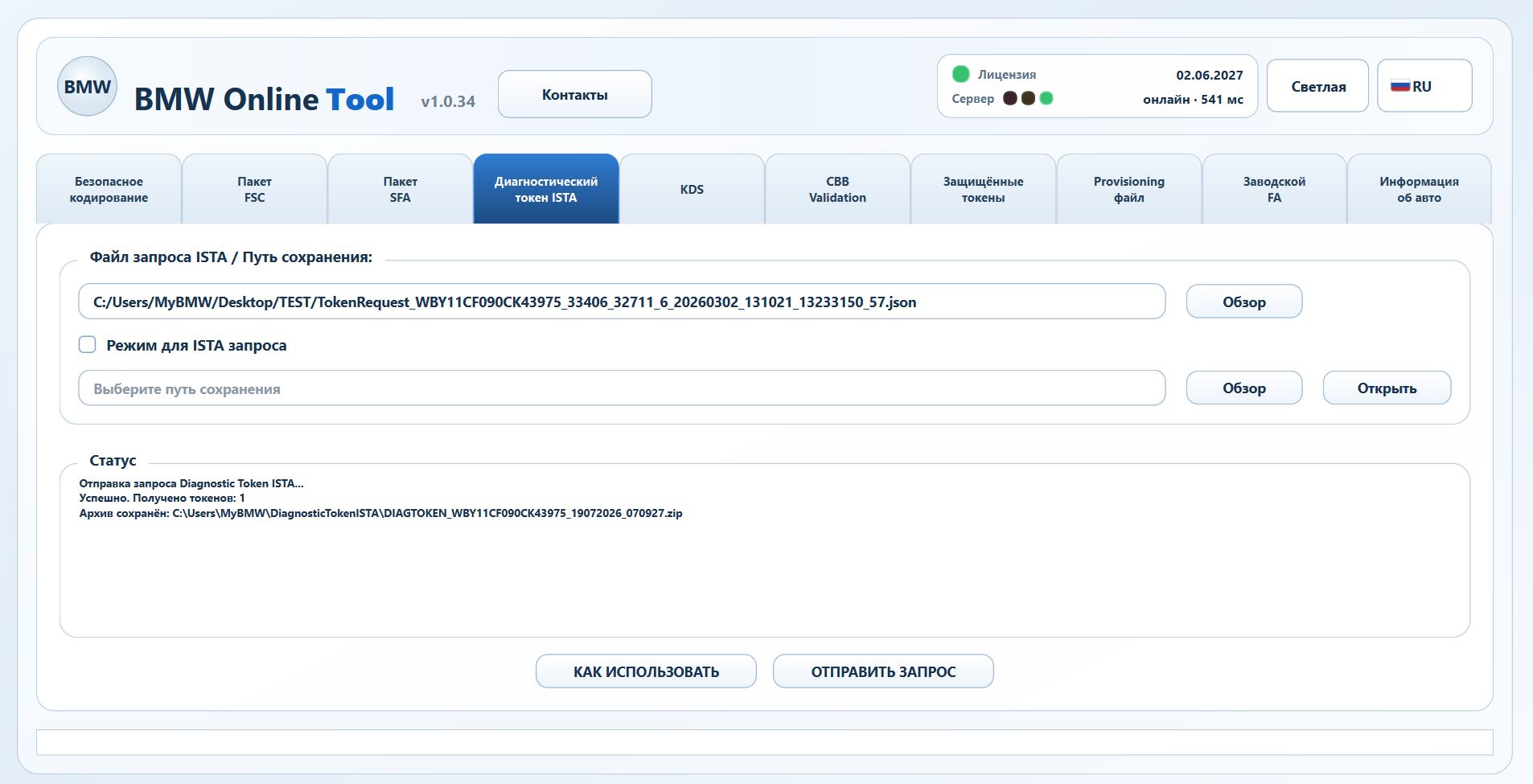Image resolution: width=1533 pixels, height=784 pixels.
Task: Enable the ISTA request mode checkbox
Action: click(x=87, y=345)
